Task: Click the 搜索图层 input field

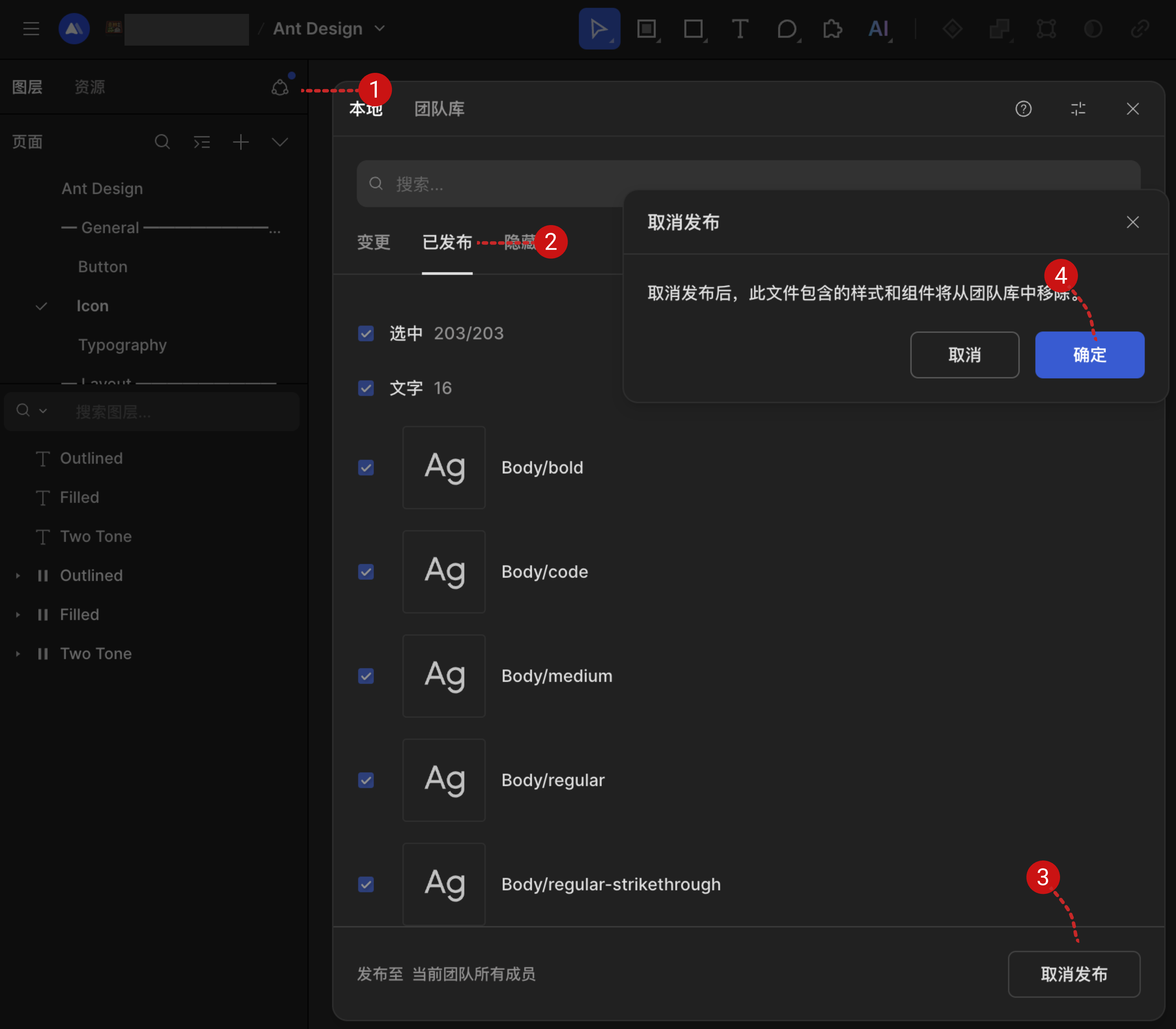Action: click(x=151, y=411)
